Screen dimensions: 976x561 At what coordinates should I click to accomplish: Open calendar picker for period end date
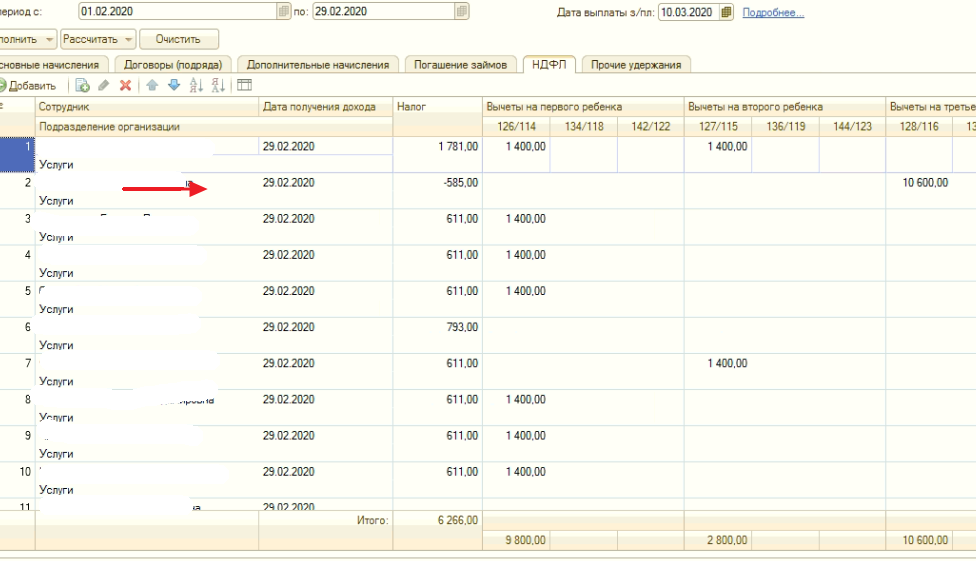(461, 12)
